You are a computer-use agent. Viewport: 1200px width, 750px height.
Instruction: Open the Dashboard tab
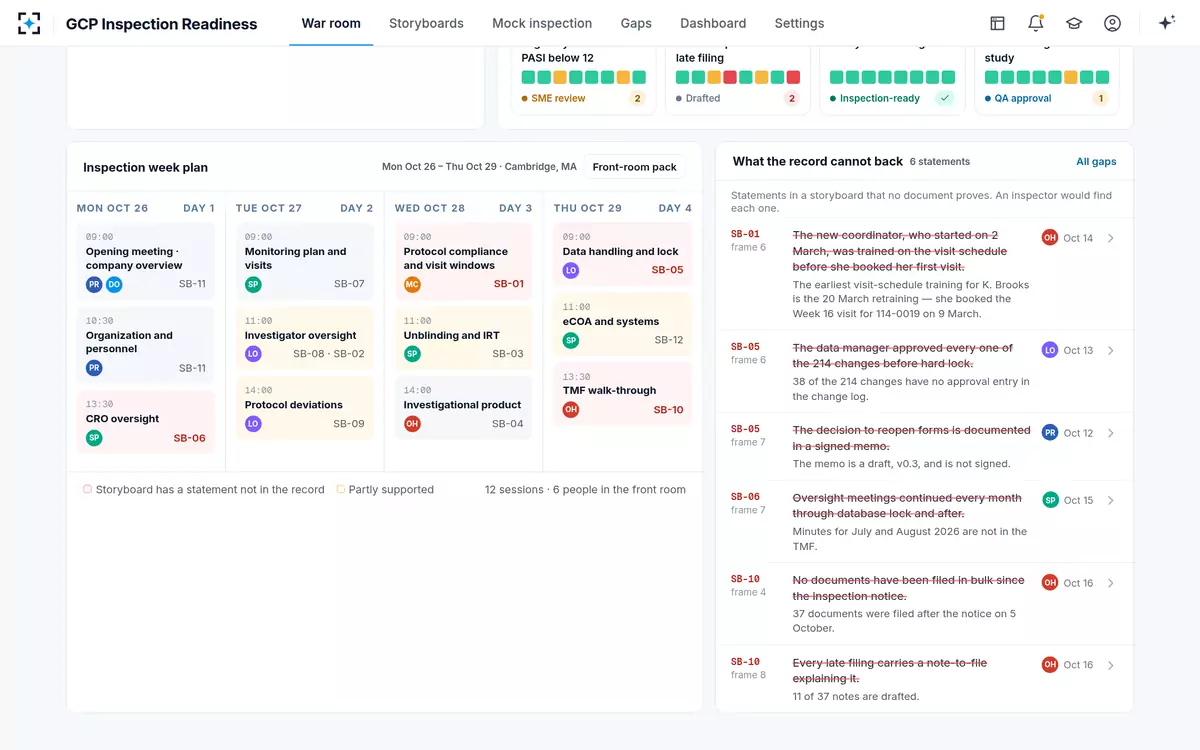tap(713, 23)
